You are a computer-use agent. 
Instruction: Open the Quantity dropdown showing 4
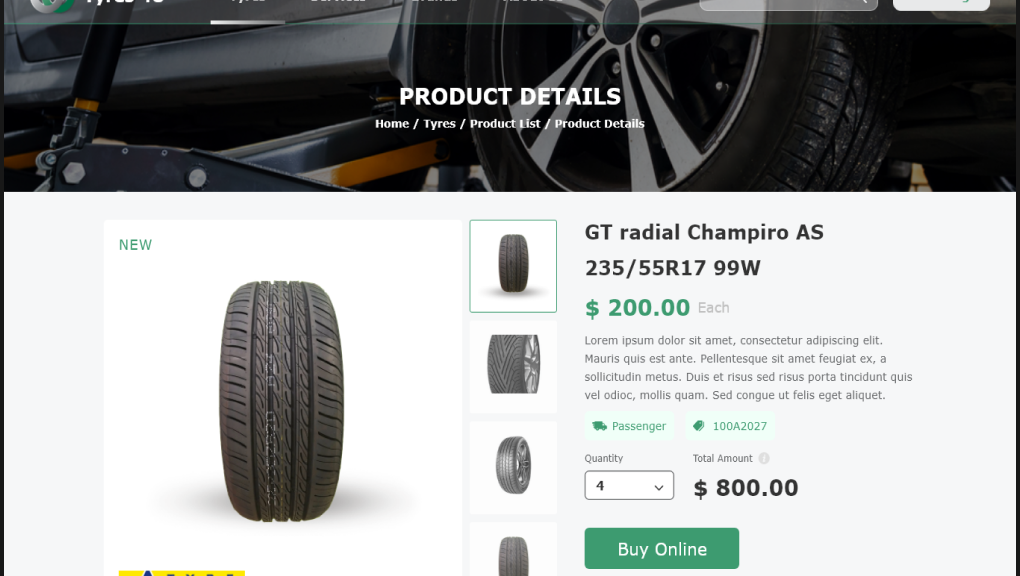coord(629,486)
